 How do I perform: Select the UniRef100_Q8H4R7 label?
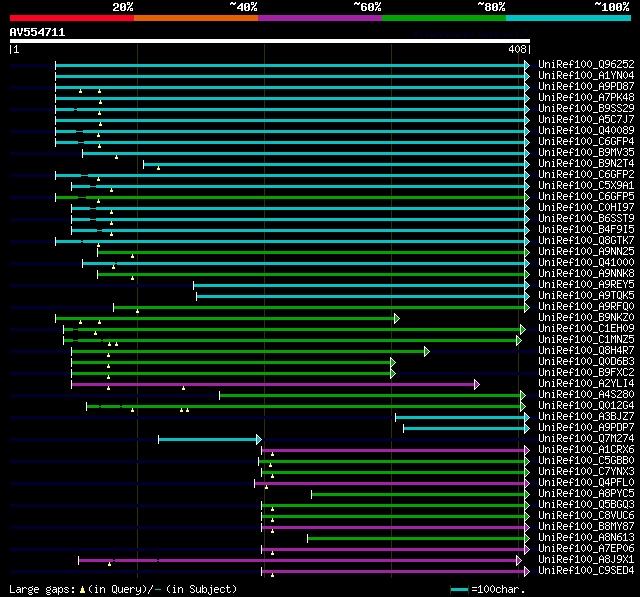586,351
